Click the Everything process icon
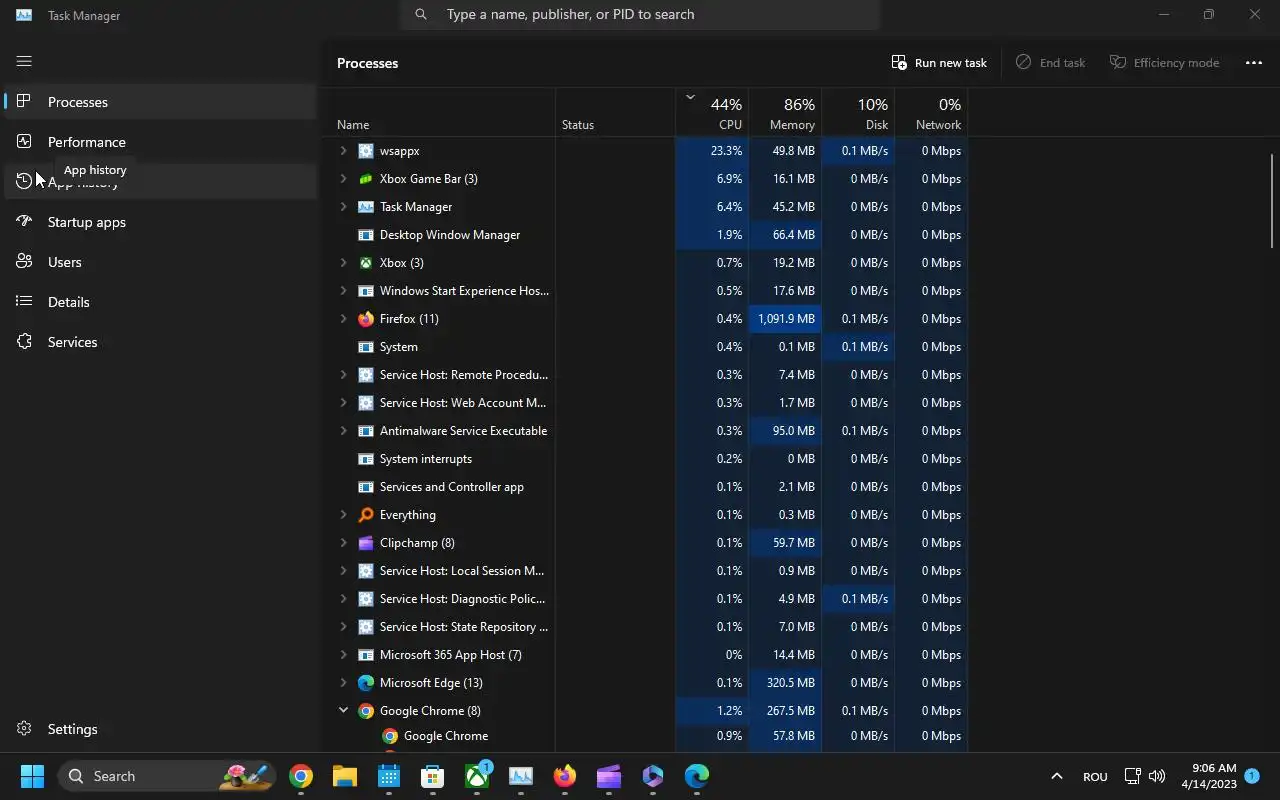 pos(366,515)
